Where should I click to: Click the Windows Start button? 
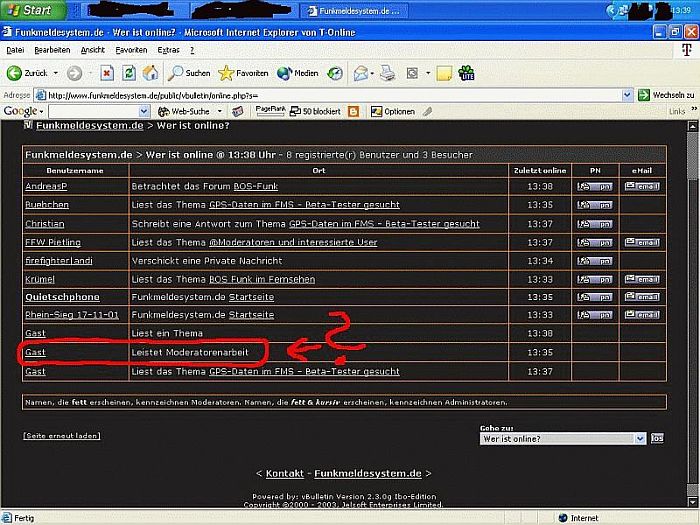pos(32,11)
